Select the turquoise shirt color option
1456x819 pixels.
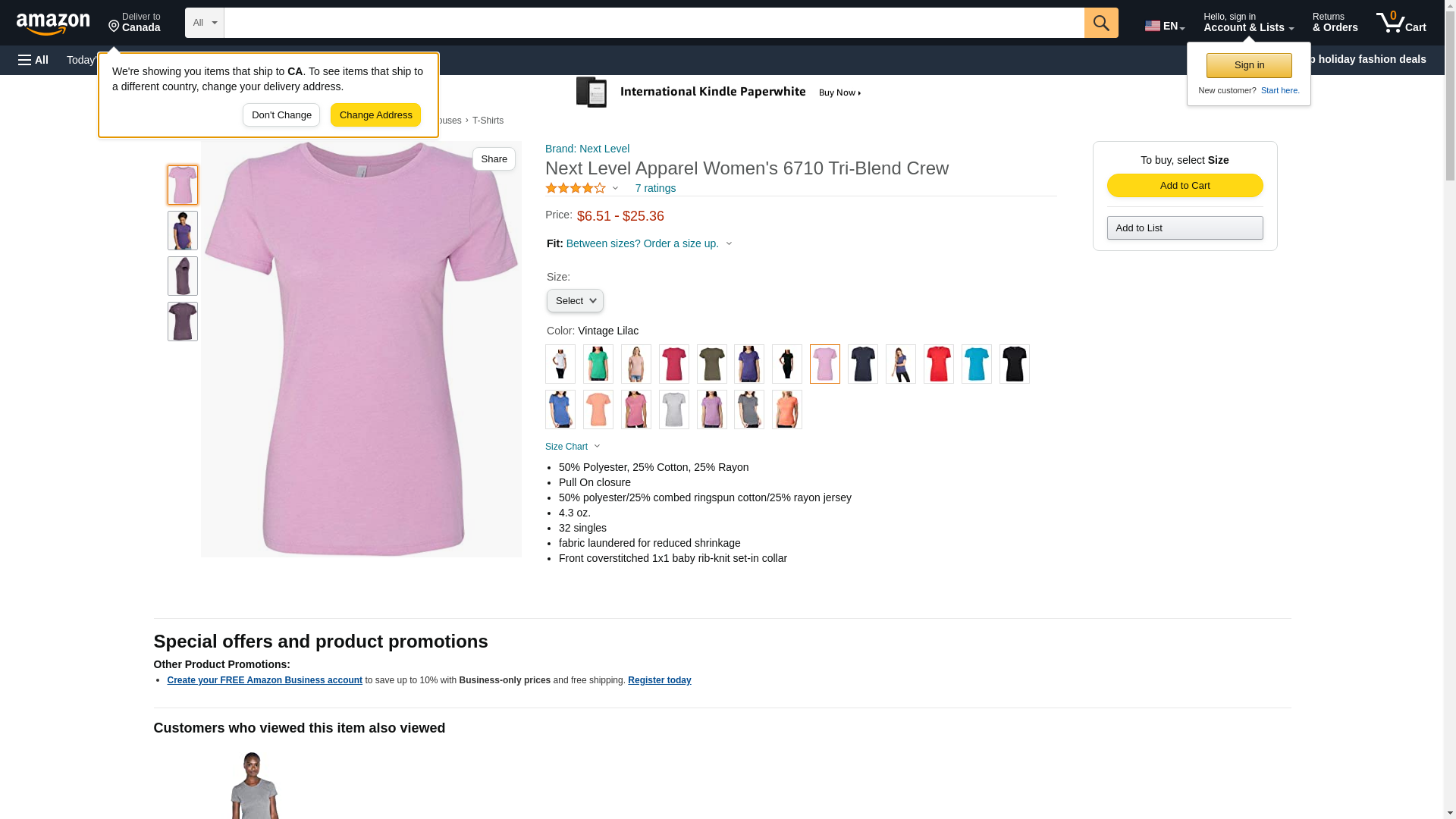point(976,364)
